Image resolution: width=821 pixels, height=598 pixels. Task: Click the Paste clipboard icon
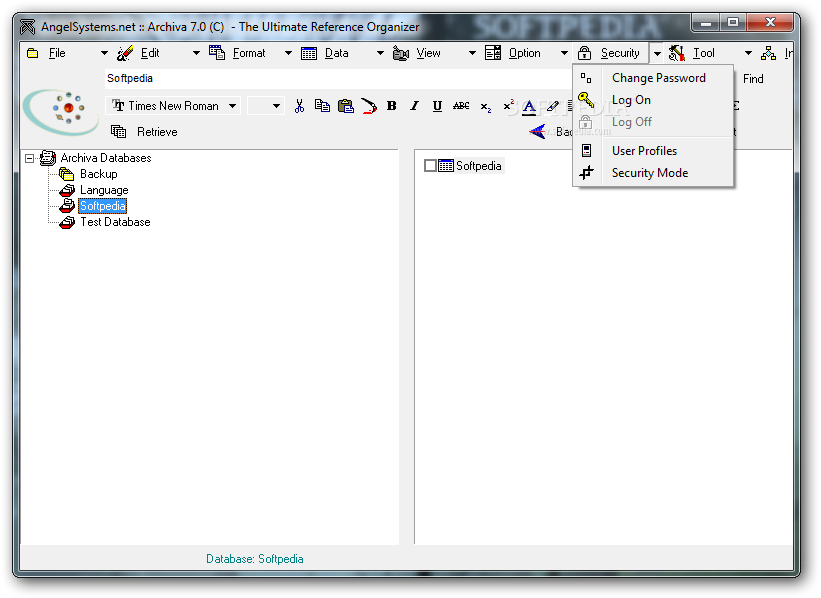(346, 106)
